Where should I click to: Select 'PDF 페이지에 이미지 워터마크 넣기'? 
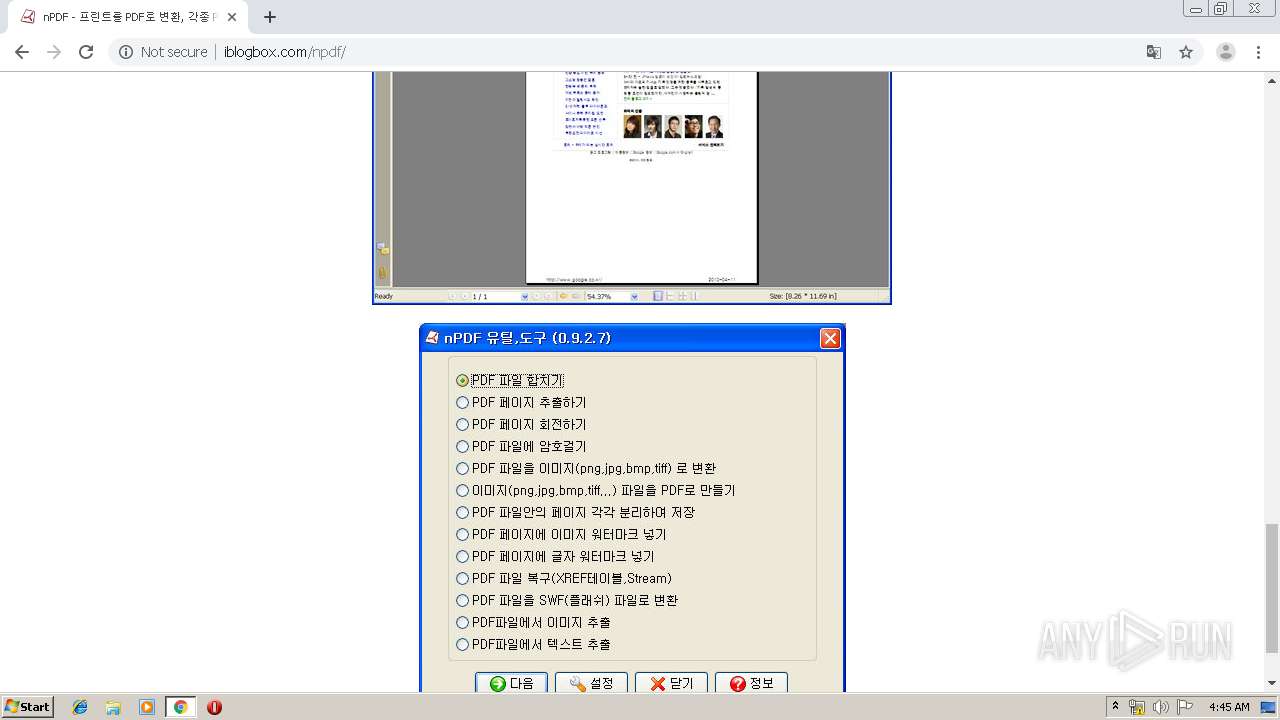pyautogui.click(x=462, y=535)
